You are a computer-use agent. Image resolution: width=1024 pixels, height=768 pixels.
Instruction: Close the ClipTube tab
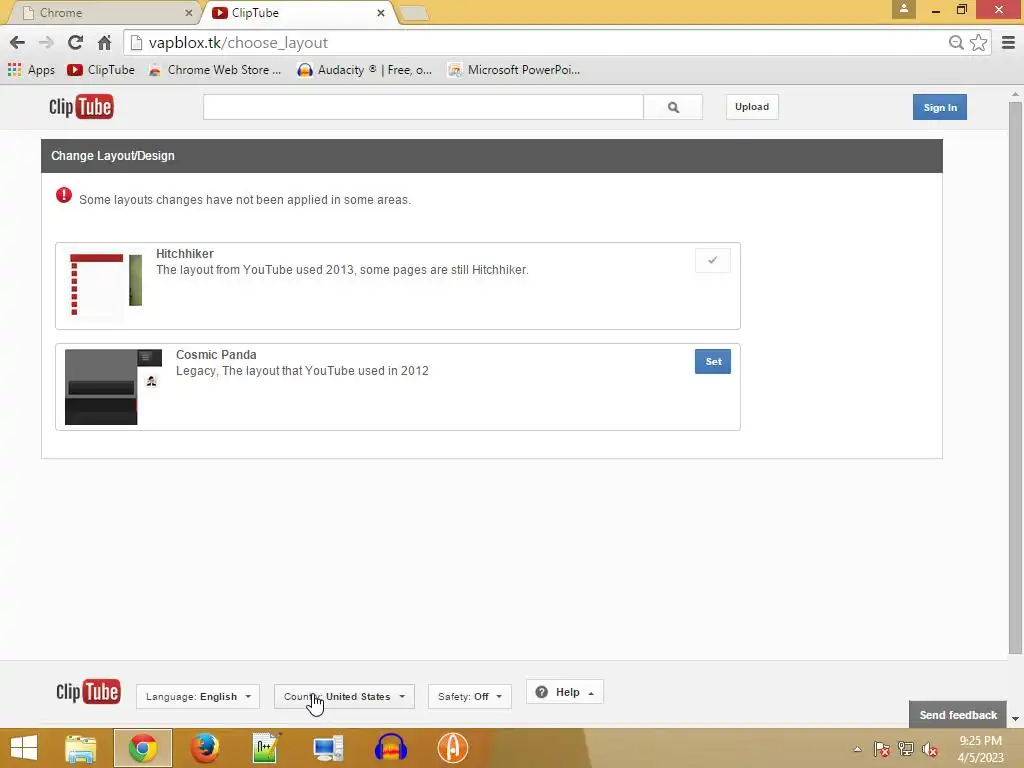[x=381, y=13]
